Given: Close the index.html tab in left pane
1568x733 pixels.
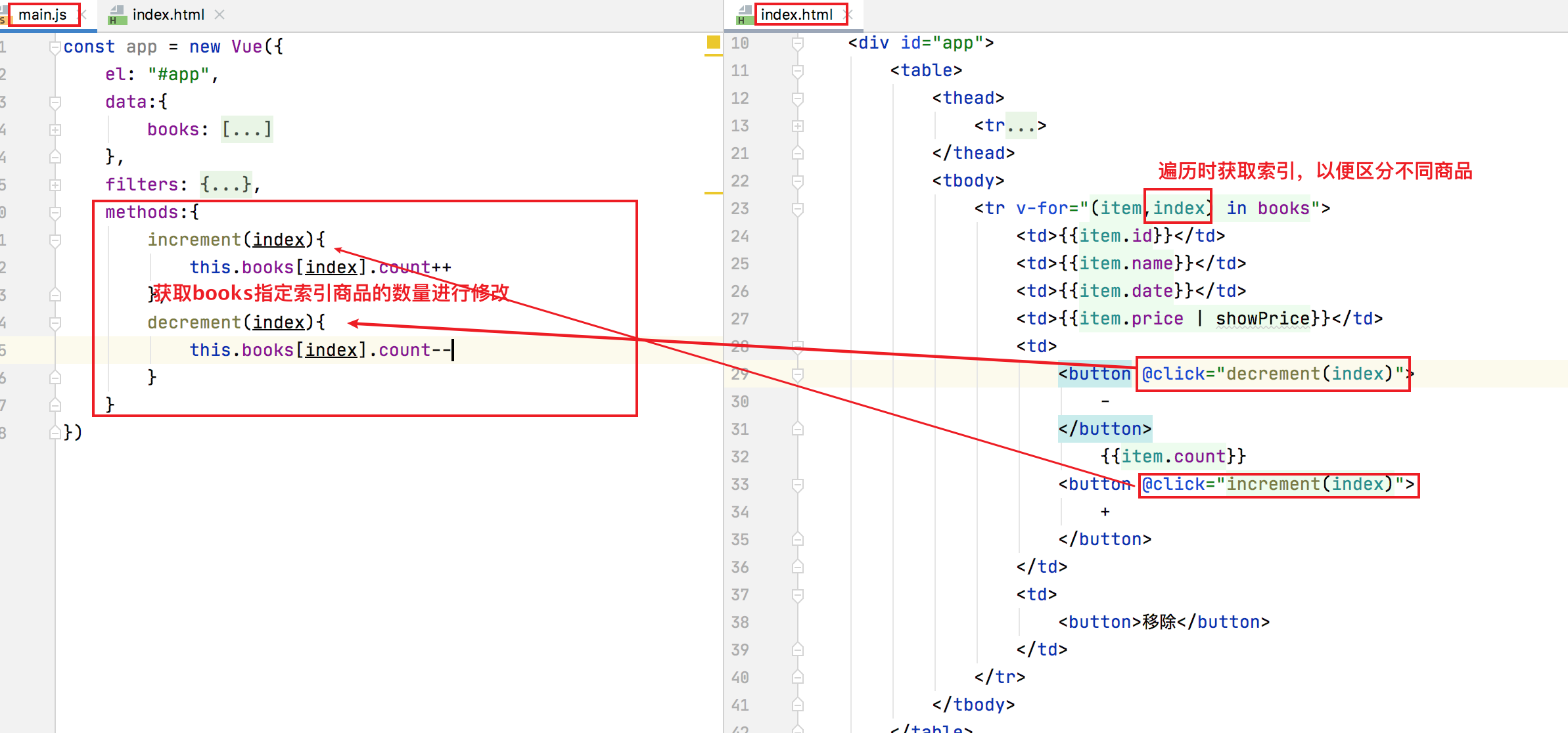Looking at the screenshot, I should (x=219, y=14).
